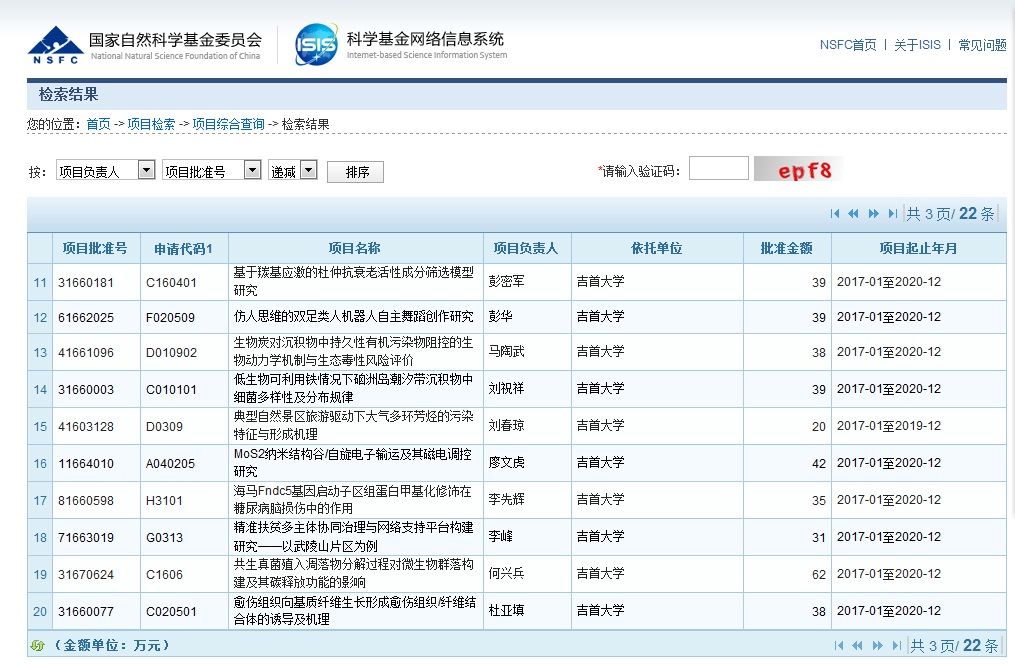This screenshot has width=1015, height=665.
Task: Select approval number 31660181
Action: coord(85,282)
